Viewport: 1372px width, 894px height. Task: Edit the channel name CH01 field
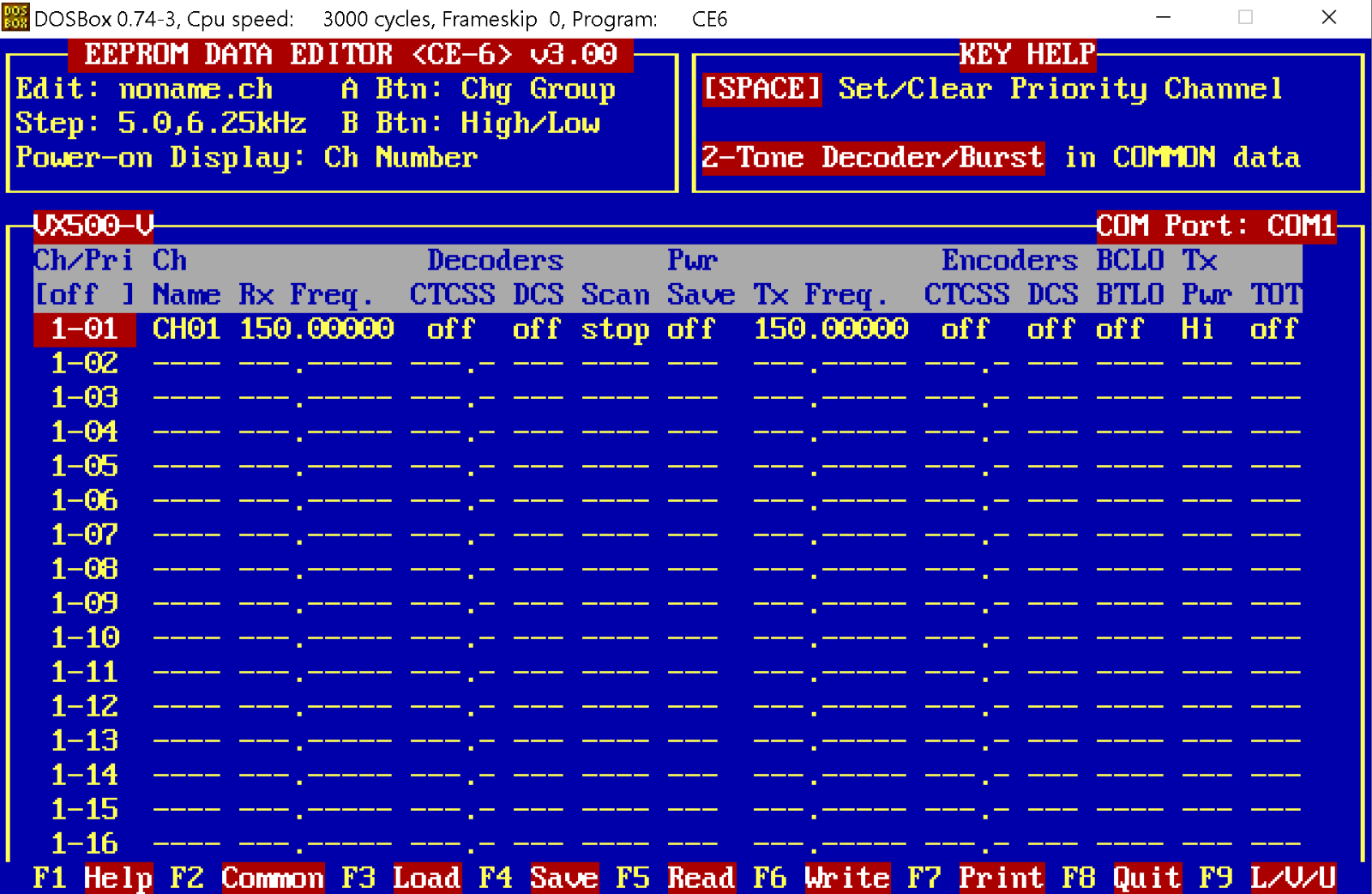186,328
